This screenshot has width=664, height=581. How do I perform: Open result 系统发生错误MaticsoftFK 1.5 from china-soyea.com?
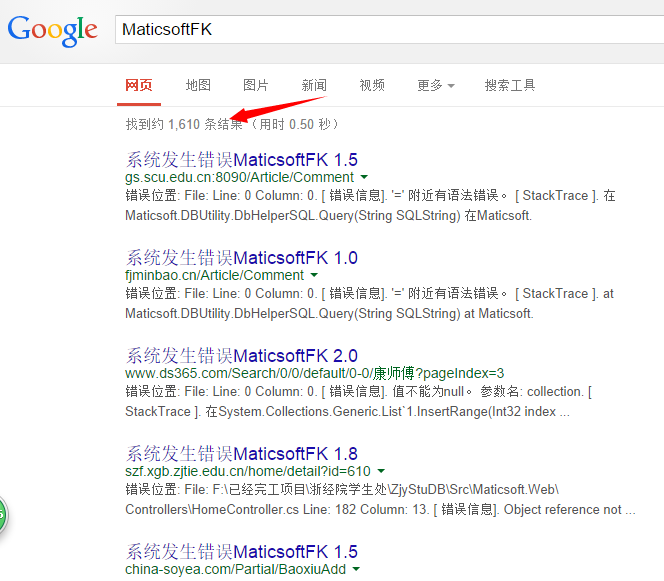click(241, 551)
